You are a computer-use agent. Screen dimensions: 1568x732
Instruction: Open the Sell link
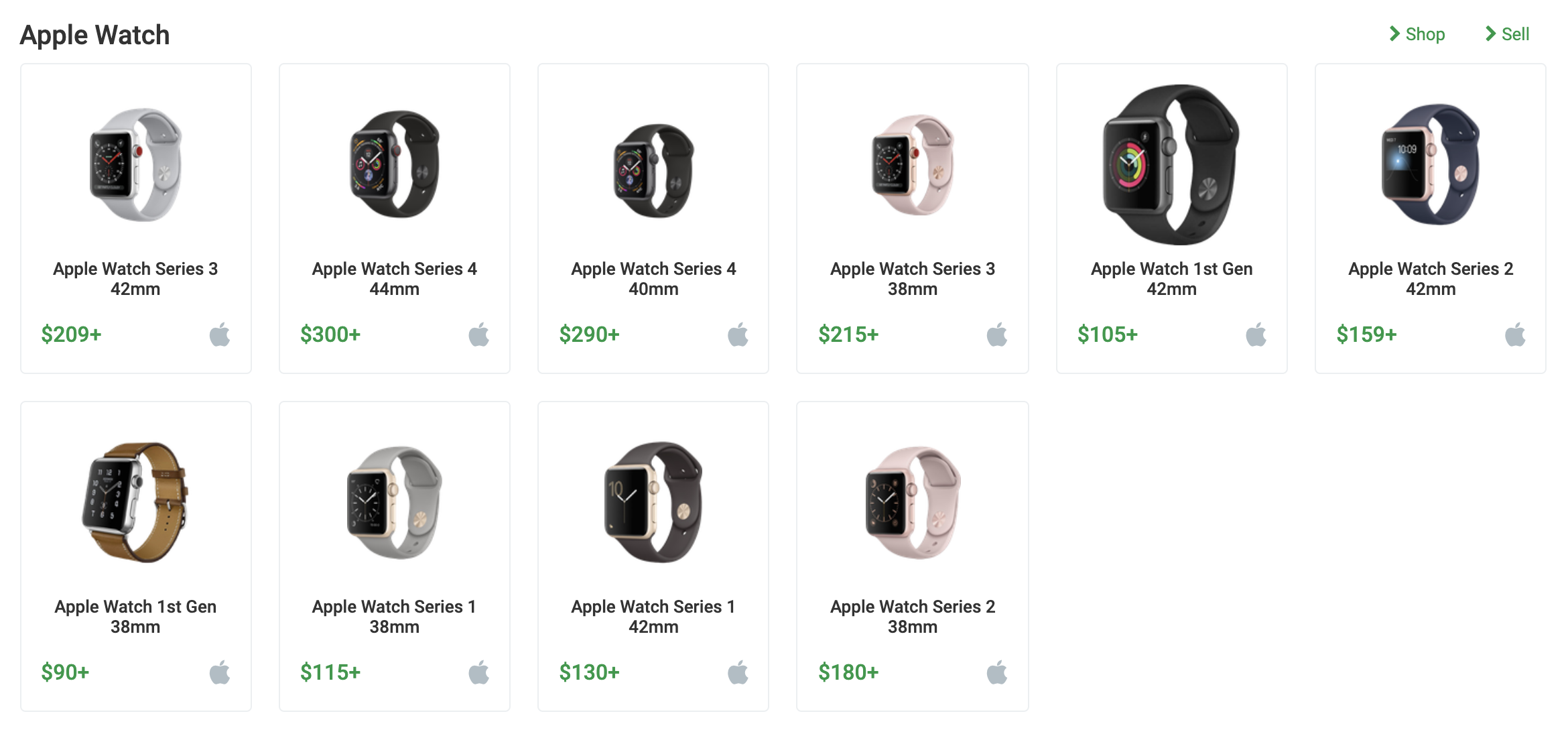coord(1516,34)
